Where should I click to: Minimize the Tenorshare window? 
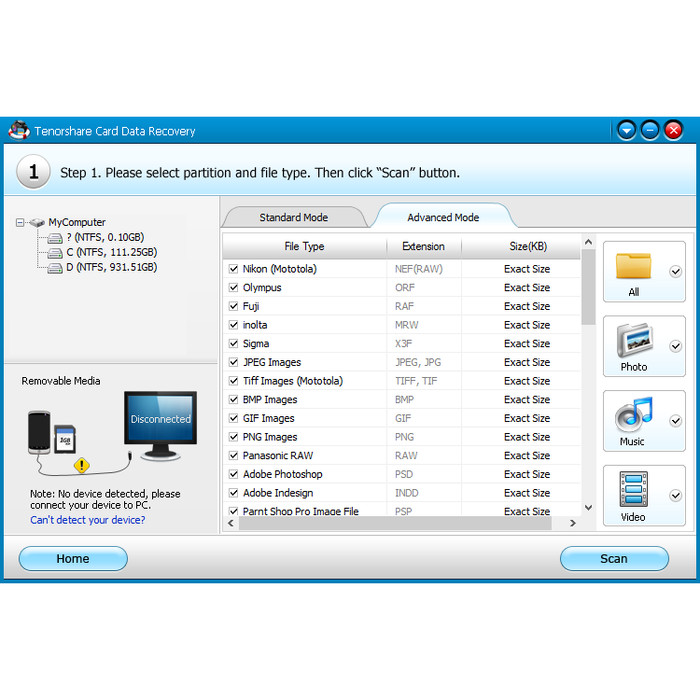[x=650, y=130]
